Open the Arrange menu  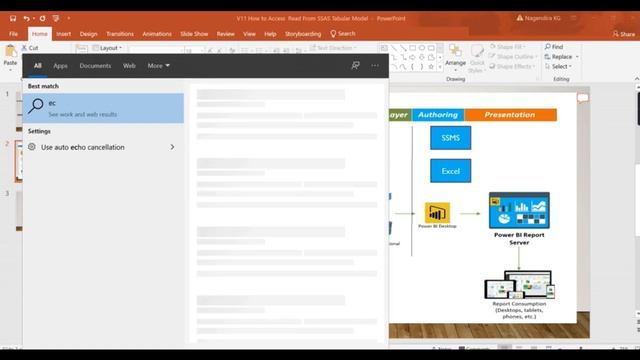(456, 57)
